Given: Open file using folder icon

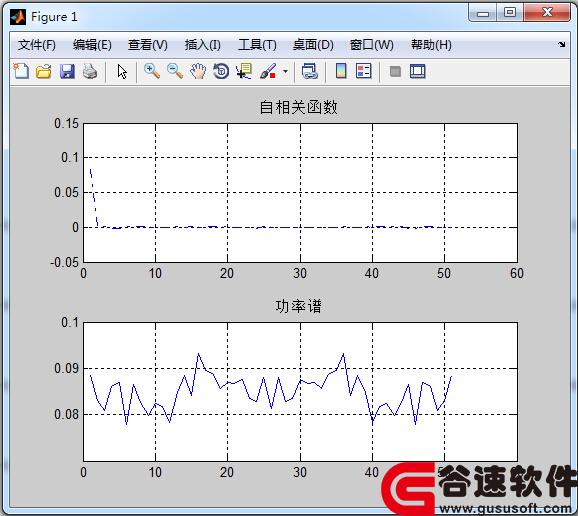Looking at the screenshot, I should (44, 71).
